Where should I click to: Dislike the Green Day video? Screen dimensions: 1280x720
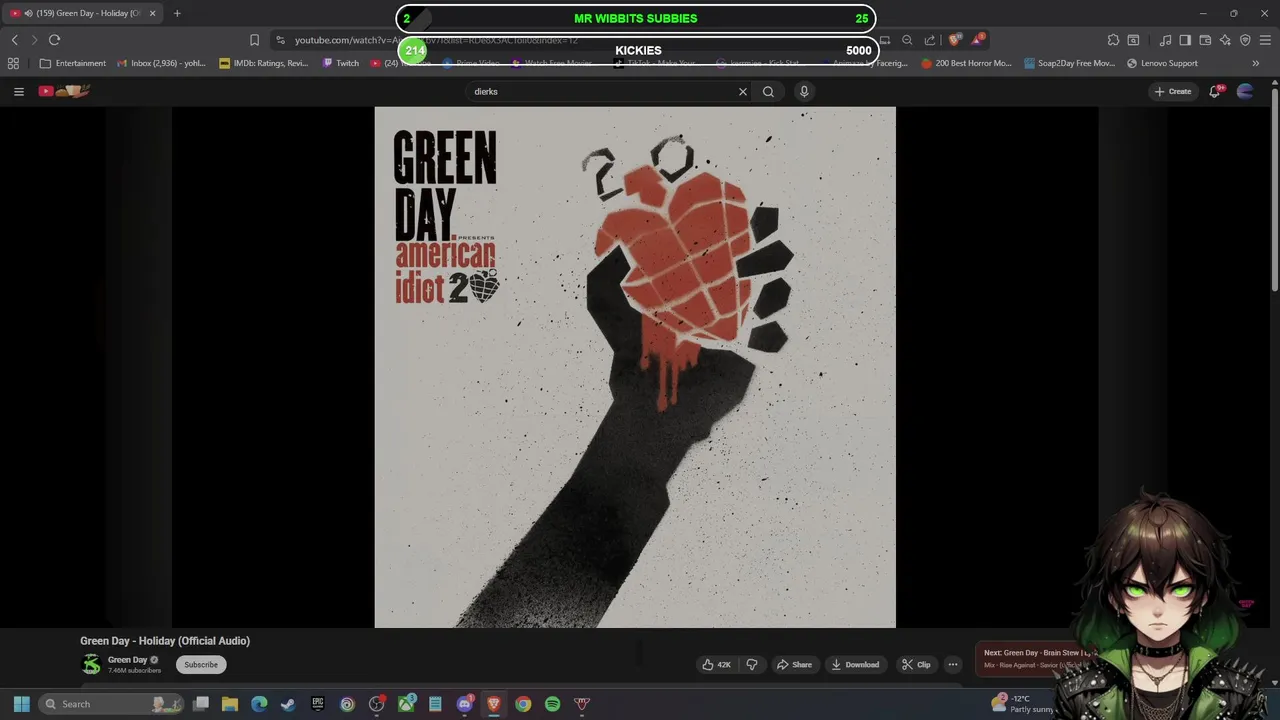coord(752,664)
